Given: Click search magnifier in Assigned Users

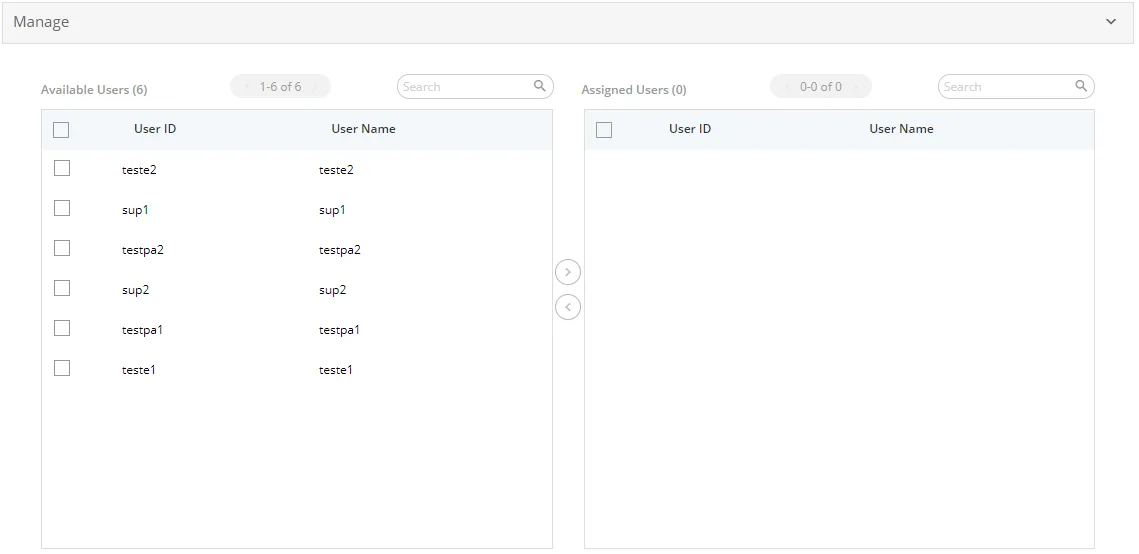Looking at the screenshot, I should point(1081,86).
